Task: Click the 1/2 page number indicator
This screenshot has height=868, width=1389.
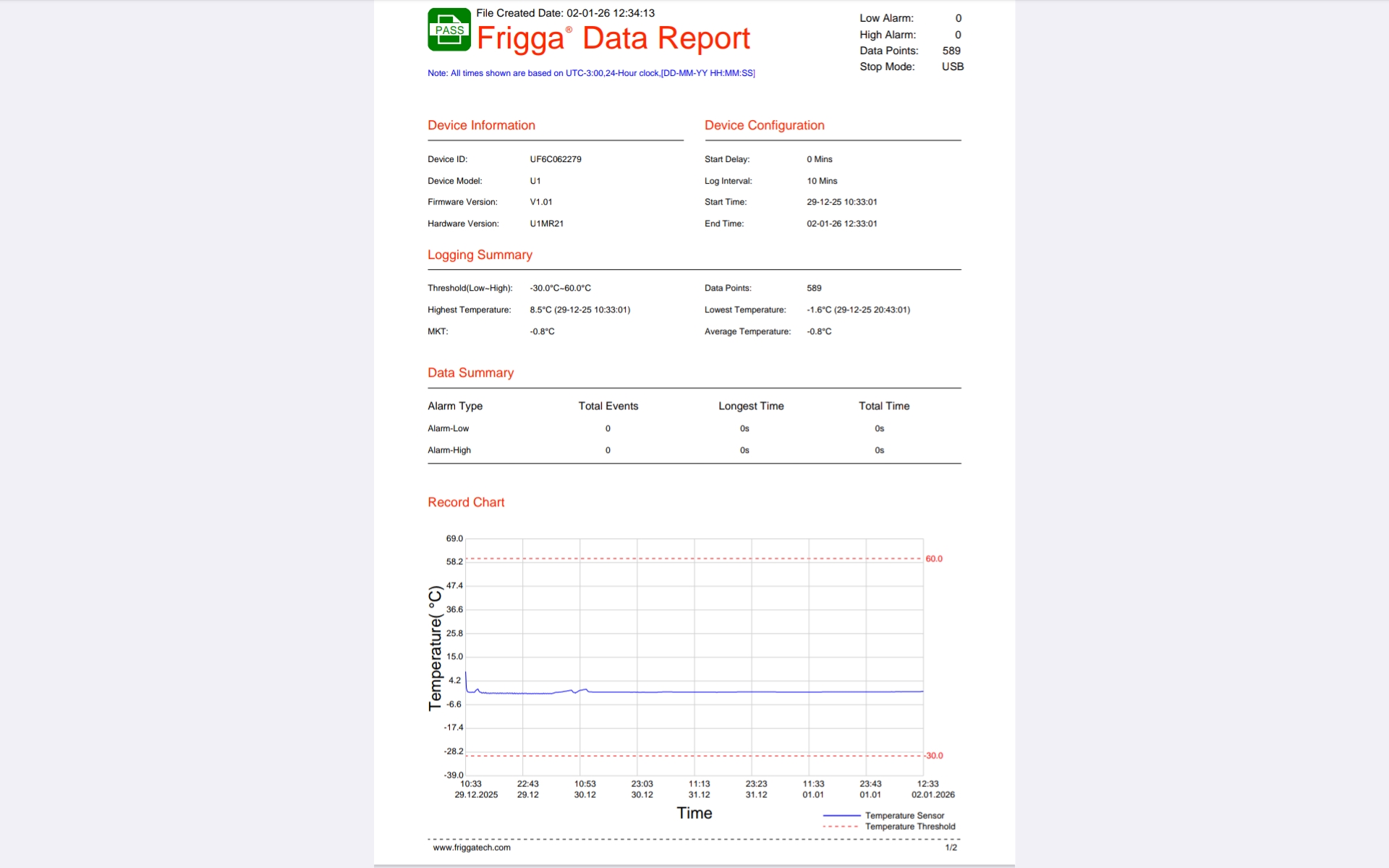Action: pos(951,847)
